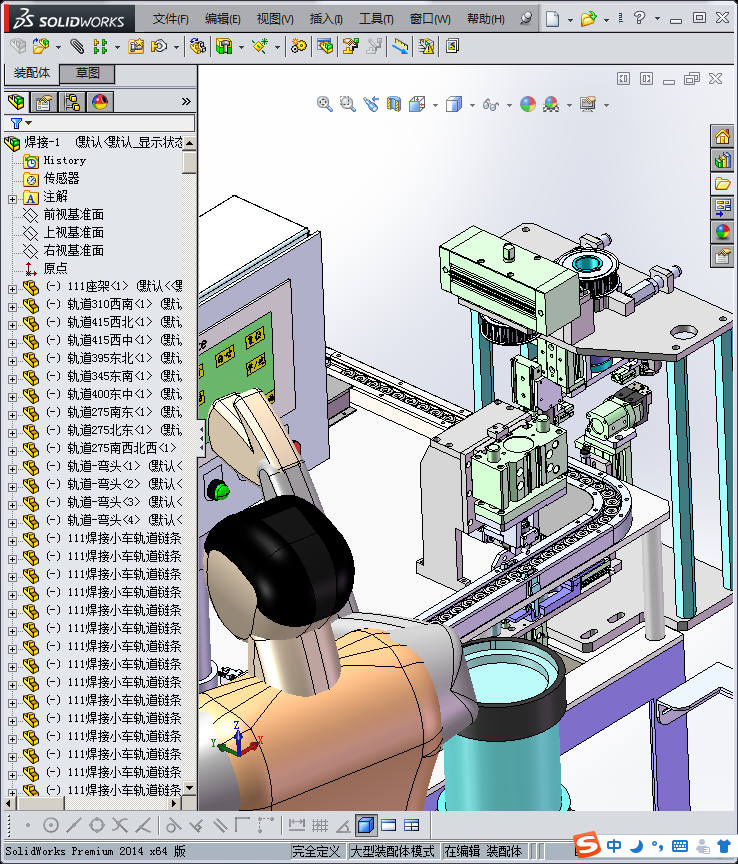Open the Custom Properties task pane icon
The height and width of the screenshot is (864, 738).
tap(722, 256)
